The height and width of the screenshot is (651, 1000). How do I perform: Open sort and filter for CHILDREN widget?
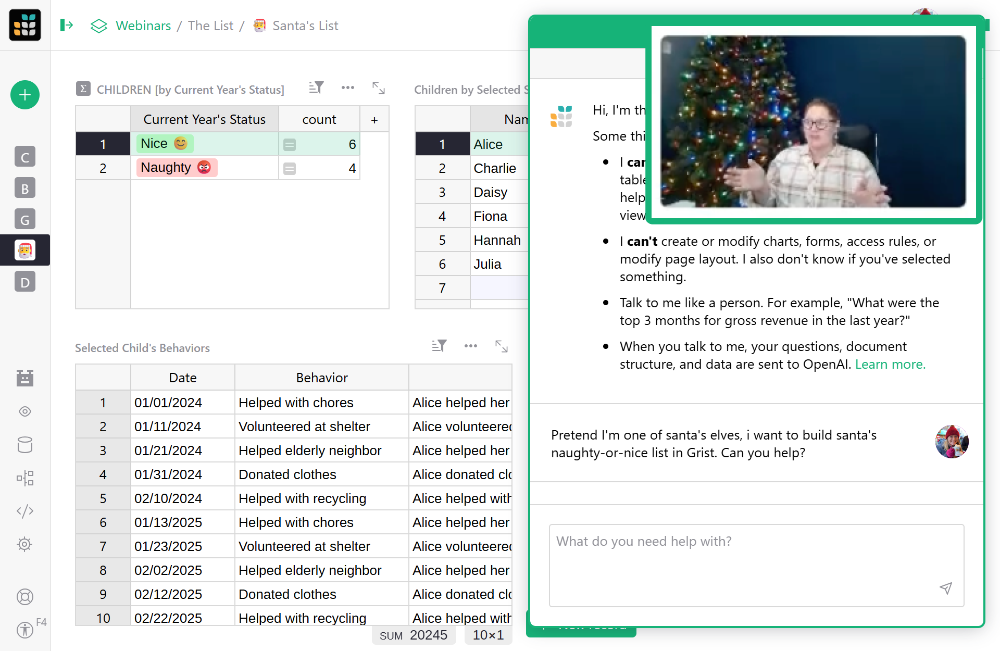(x=316, y=88)
